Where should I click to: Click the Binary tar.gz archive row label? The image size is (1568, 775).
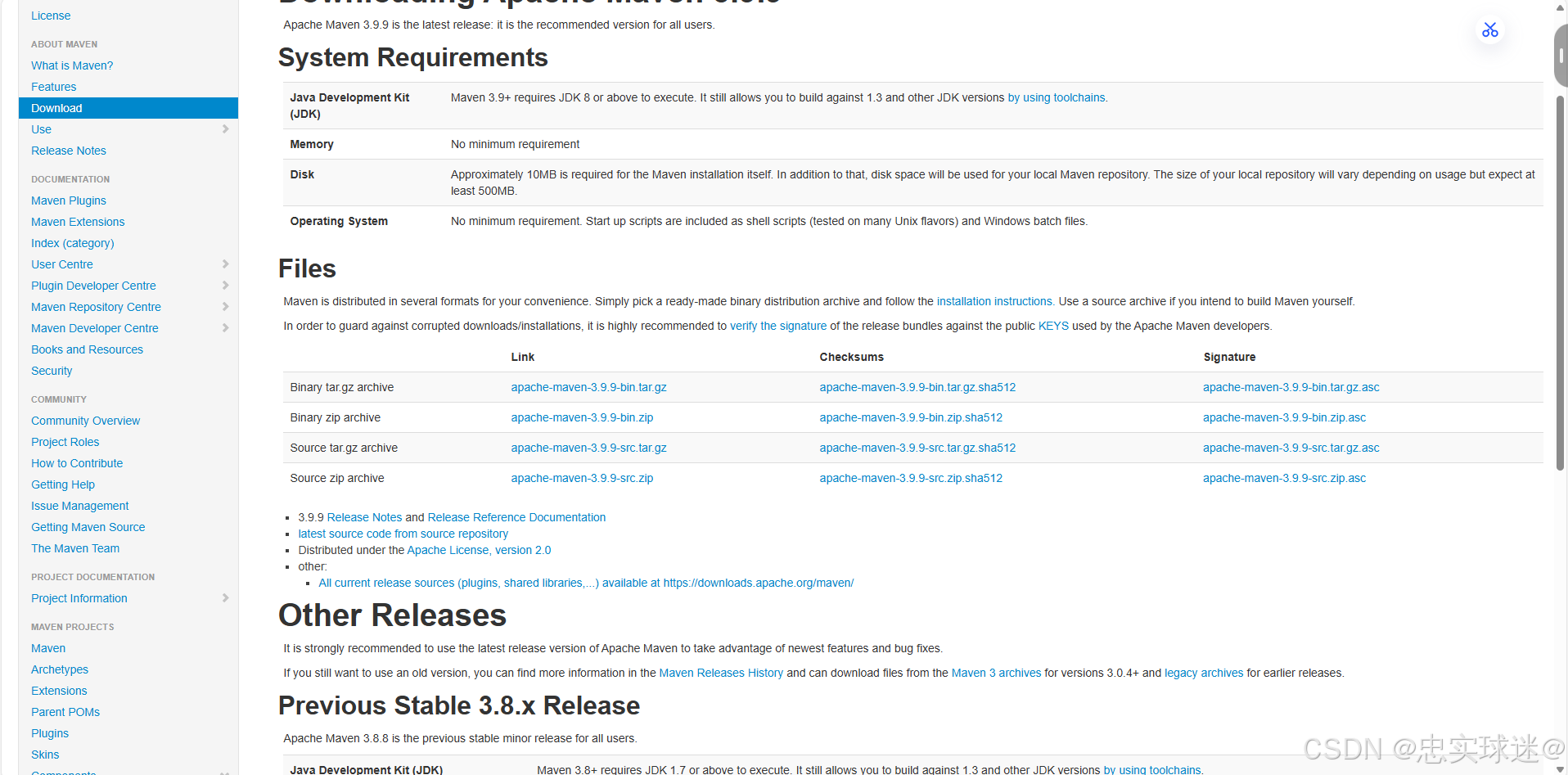(x=341, y=387)
